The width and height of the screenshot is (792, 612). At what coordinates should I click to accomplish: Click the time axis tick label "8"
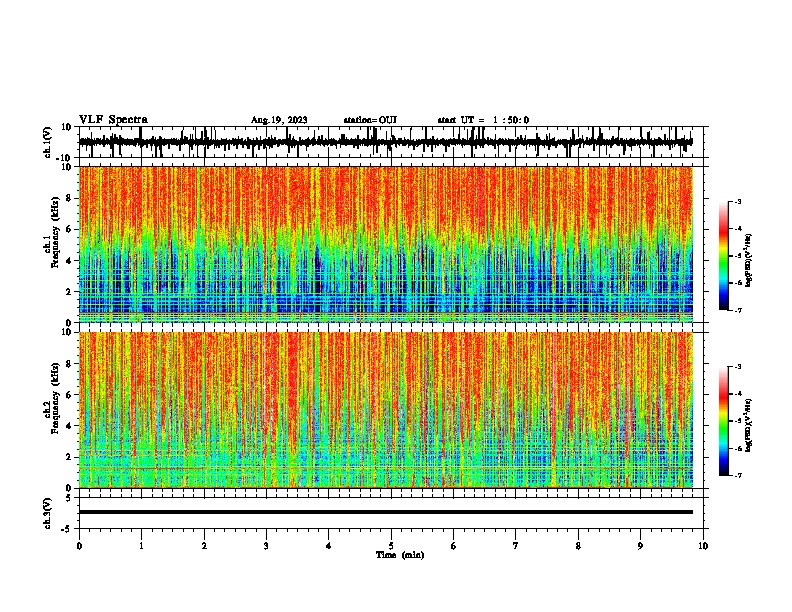point(578,546)
